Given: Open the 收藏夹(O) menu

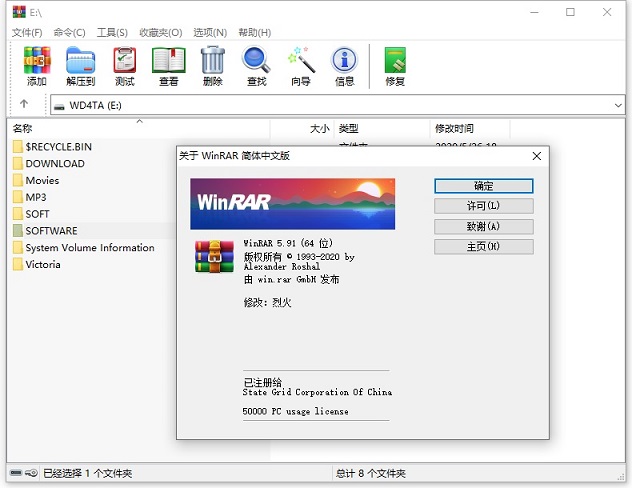Looking at the screenshot, I should click(161, 33).
